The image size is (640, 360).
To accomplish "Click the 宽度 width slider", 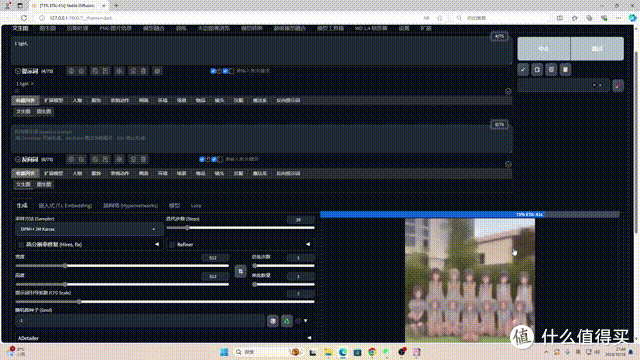I will 122,266.
